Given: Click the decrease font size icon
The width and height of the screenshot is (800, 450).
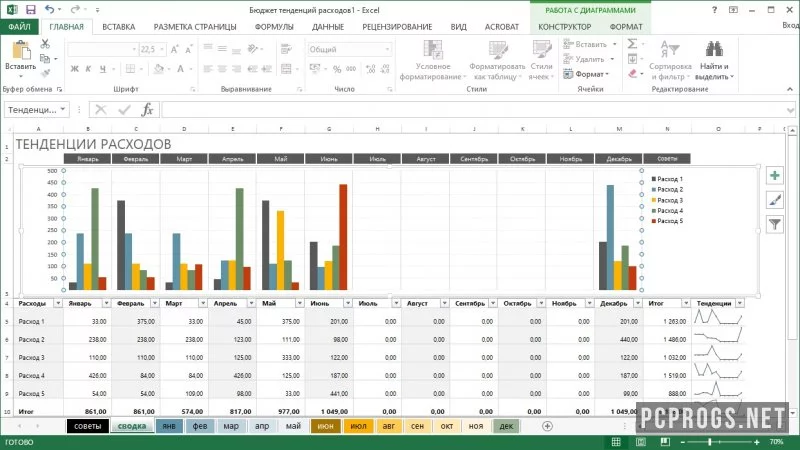Looking at the screenshot, I should [188, 49].
